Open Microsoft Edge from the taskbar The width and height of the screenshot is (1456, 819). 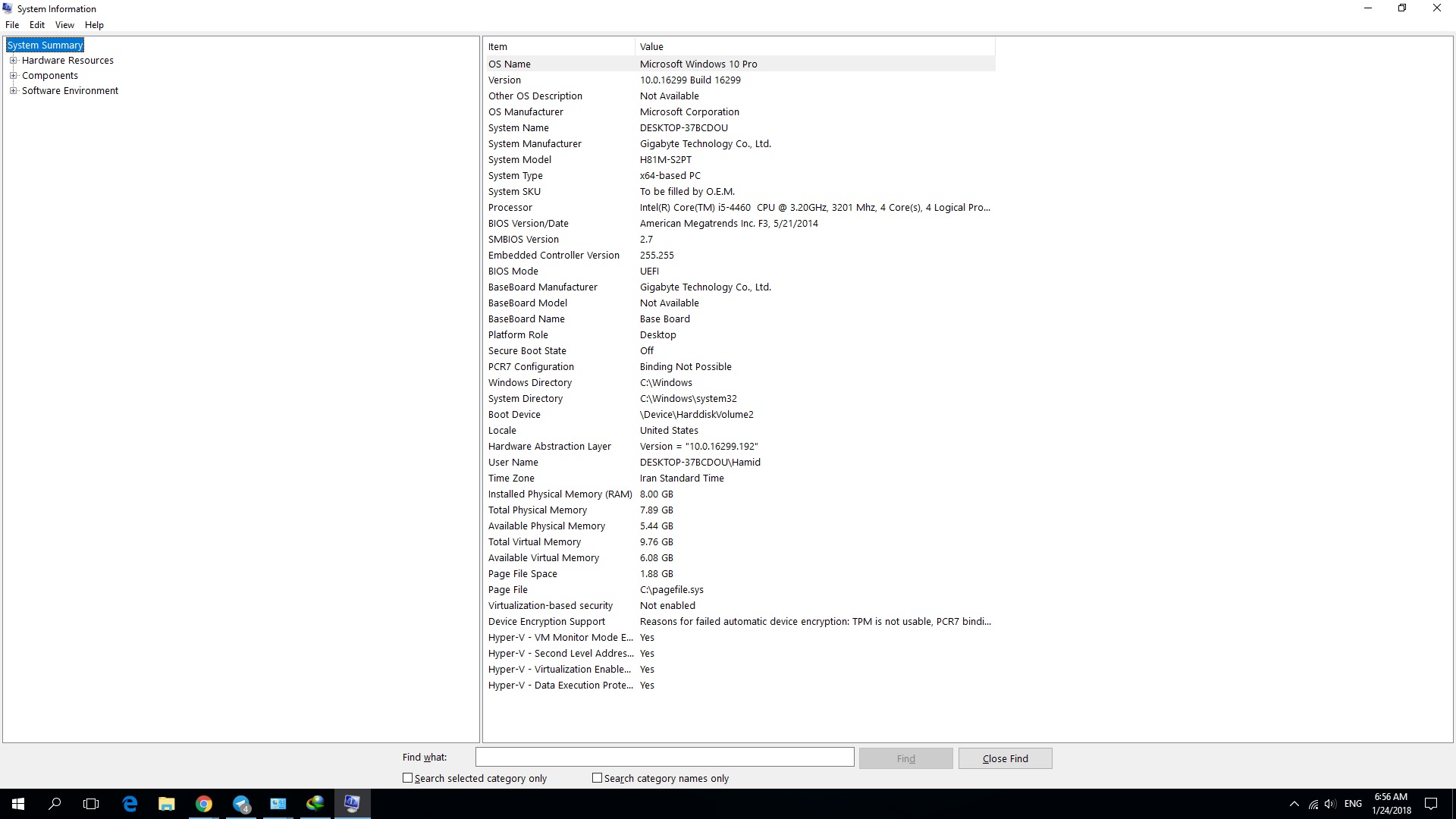(130, 804)
